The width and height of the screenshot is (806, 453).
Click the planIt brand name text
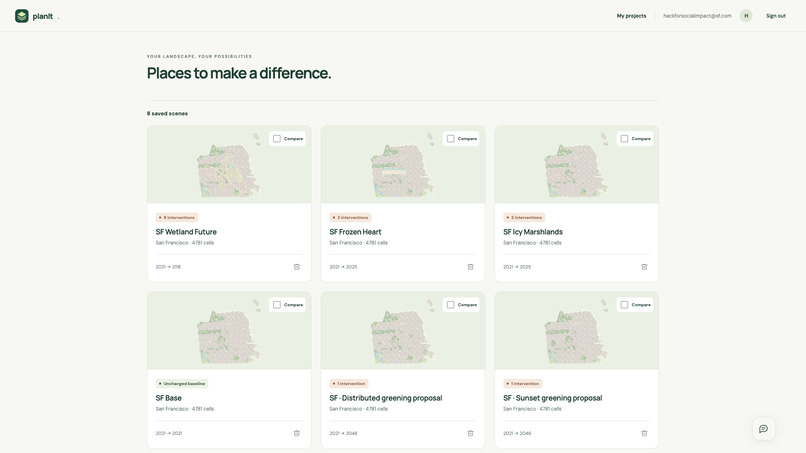tap(43, 16)
